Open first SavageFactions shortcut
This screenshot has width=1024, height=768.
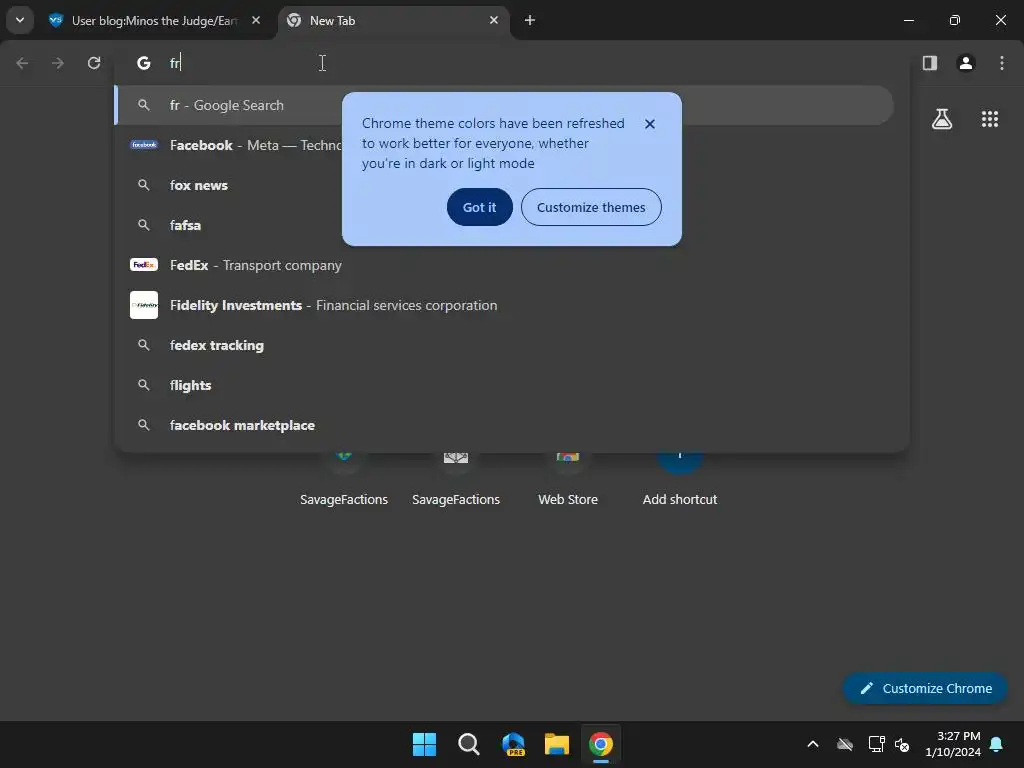(344, 480)
